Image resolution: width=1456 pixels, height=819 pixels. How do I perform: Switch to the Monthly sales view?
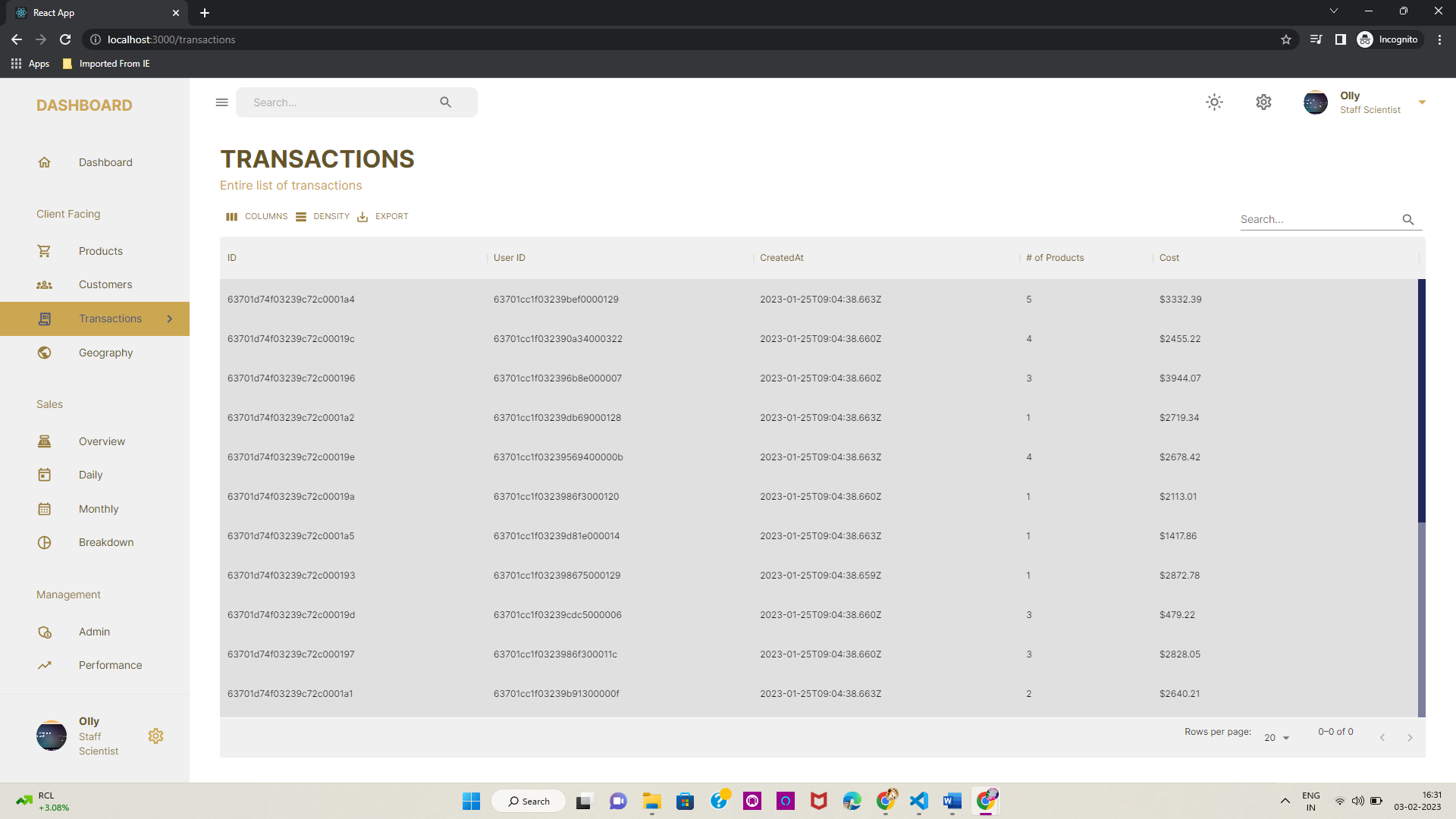[x=99, y=508]
